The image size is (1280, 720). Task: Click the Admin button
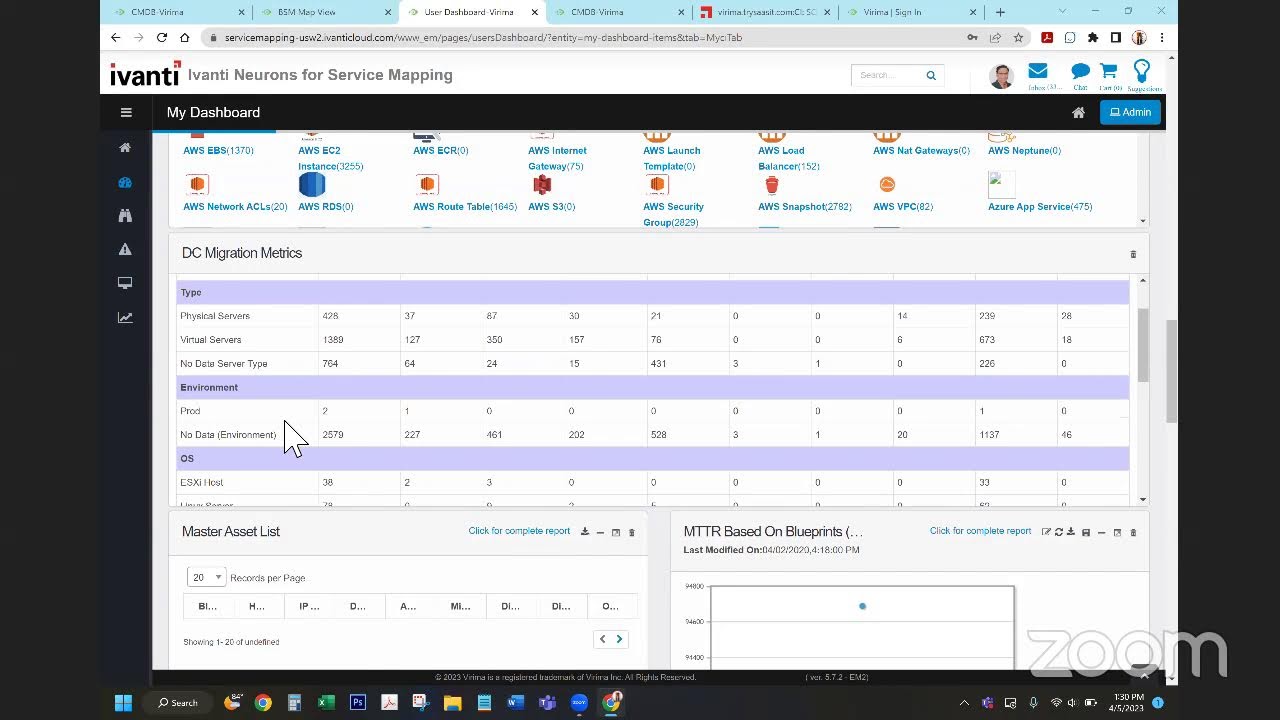click(1130, 113)
